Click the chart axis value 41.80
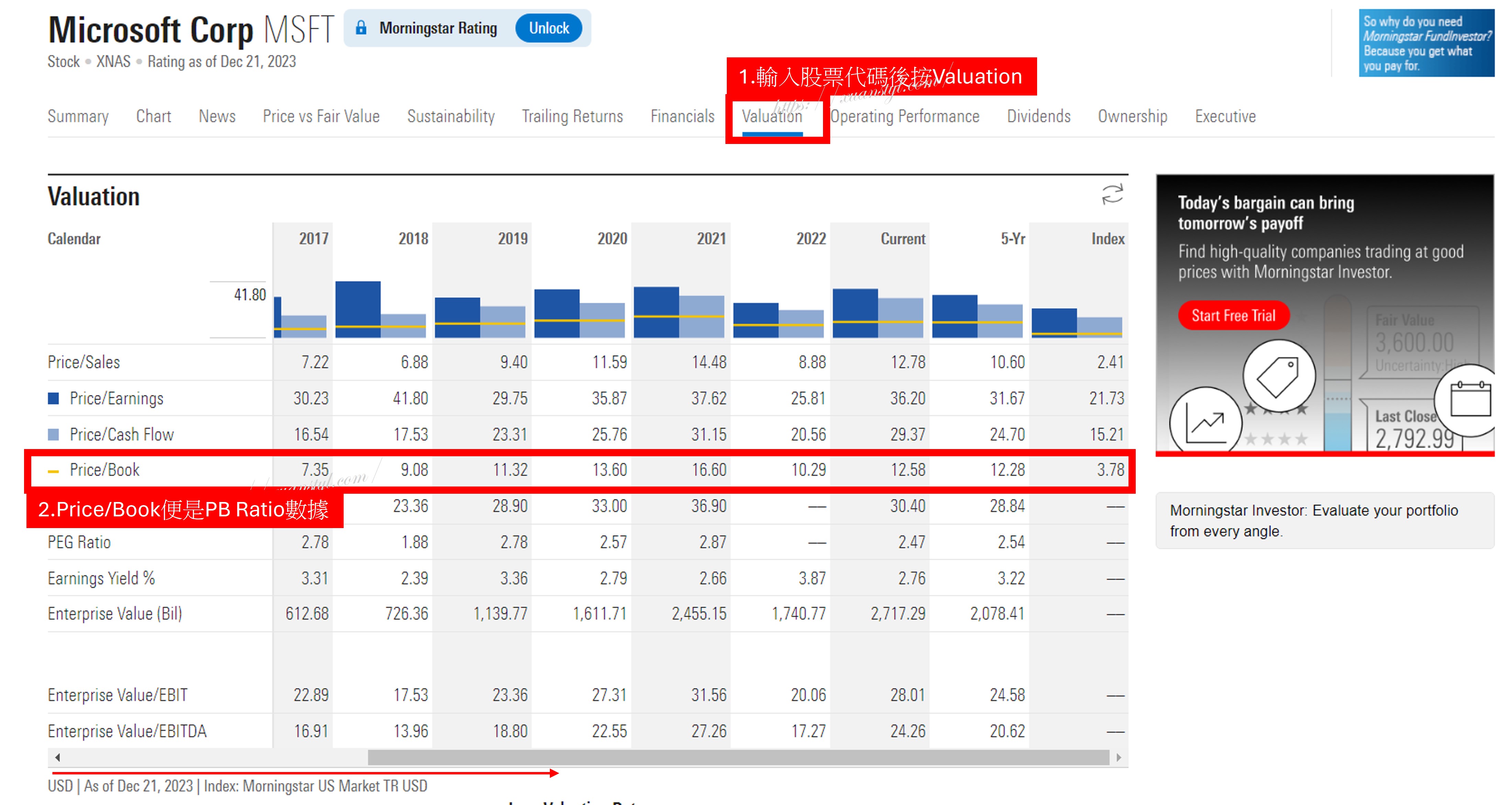The image size is (1512, 805). [x=250, y=294]
